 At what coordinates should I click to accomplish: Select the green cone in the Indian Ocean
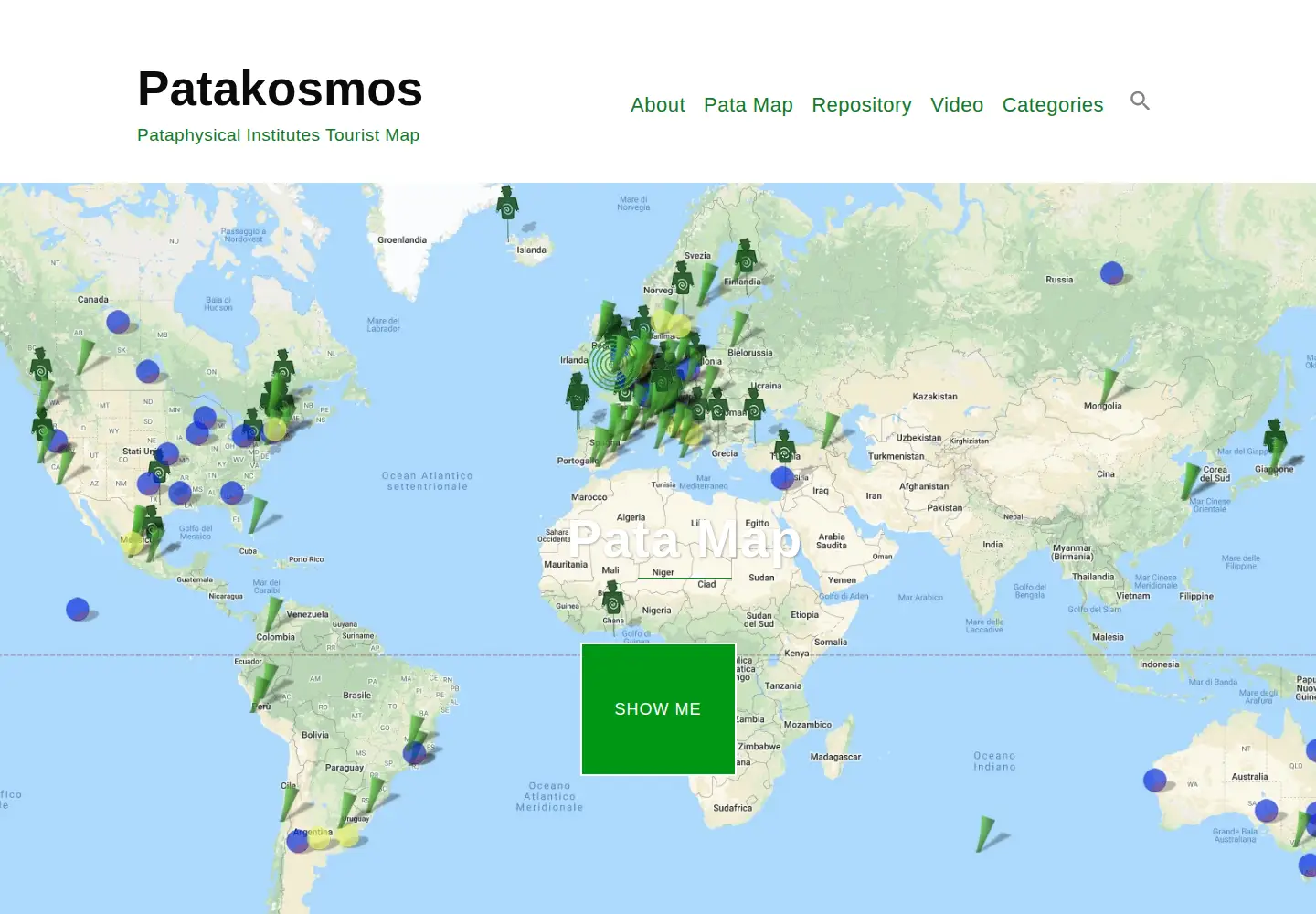click(x=984, y=834)
